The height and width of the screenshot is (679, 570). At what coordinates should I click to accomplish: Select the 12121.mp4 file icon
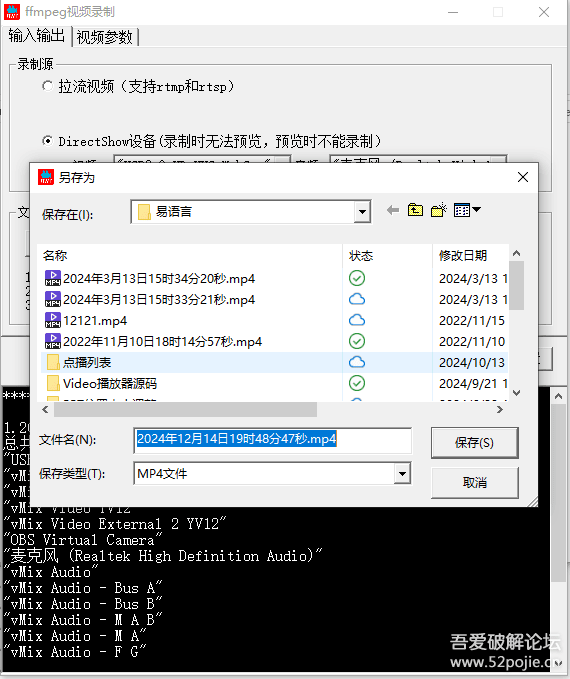click(x=53, y=320)
